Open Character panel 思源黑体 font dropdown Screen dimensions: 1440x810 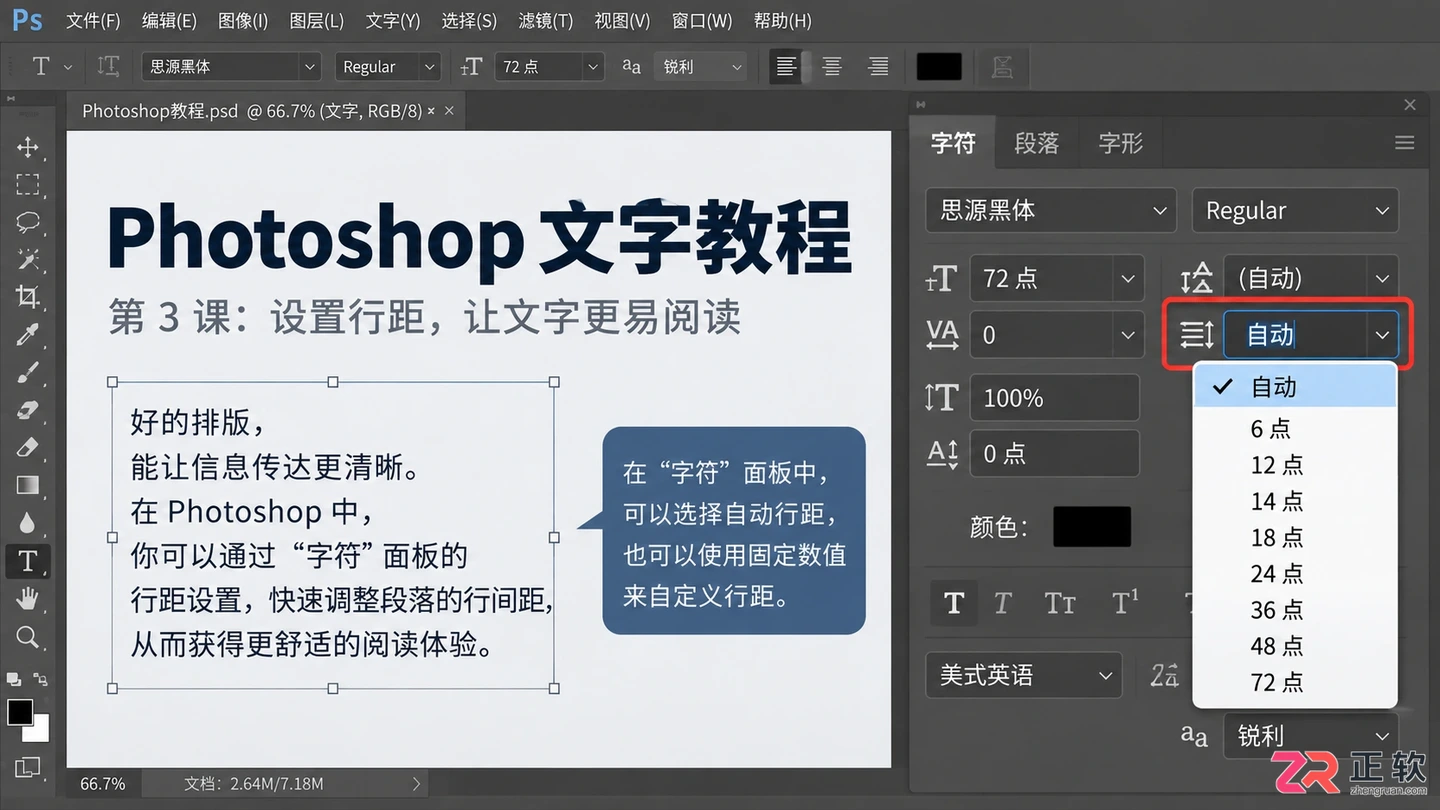tap(1052, 211)
